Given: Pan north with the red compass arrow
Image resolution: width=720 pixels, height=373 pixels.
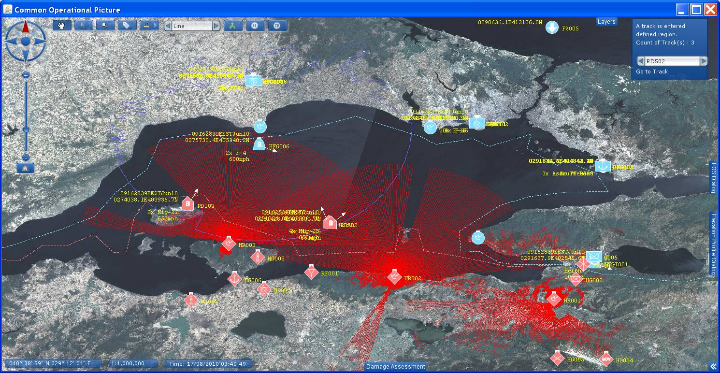Looking at the screenshot, I should [26, 26].
